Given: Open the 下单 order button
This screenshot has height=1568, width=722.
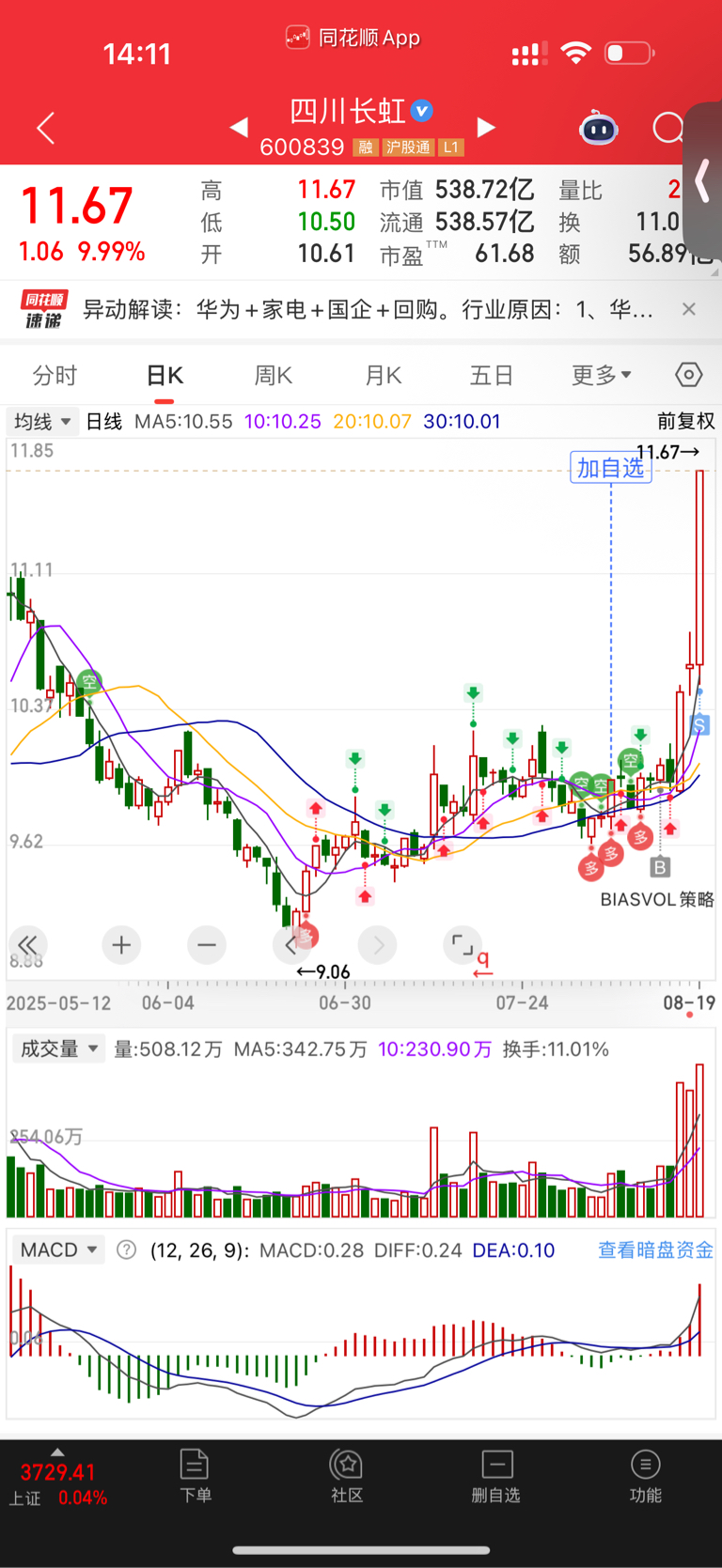Looking at the screenshot, I should point(195,1475).
